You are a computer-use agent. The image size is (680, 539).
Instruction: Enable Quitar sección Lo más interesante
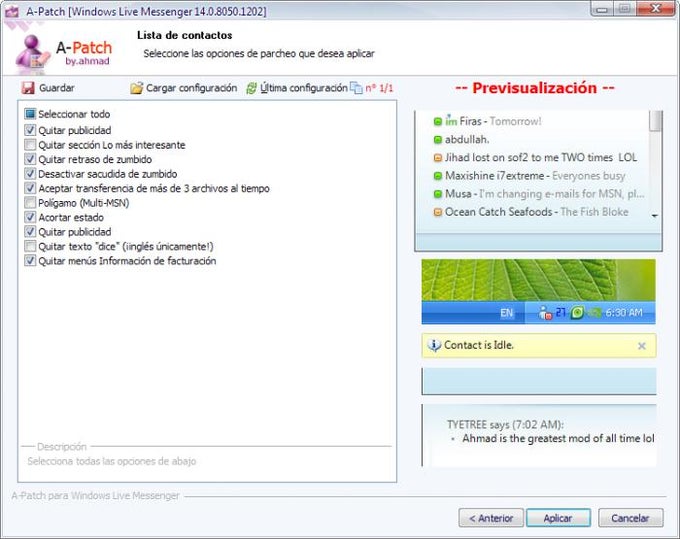point(30,145)
